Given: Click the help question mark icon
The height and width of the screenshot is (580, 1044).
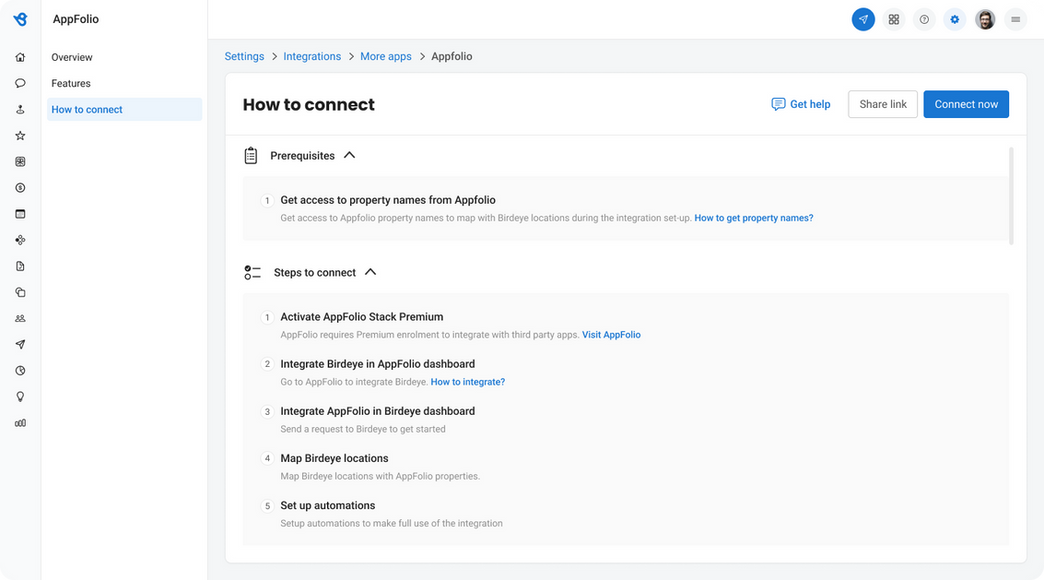Looking at the screenshot, I should [x=924, y=19].
